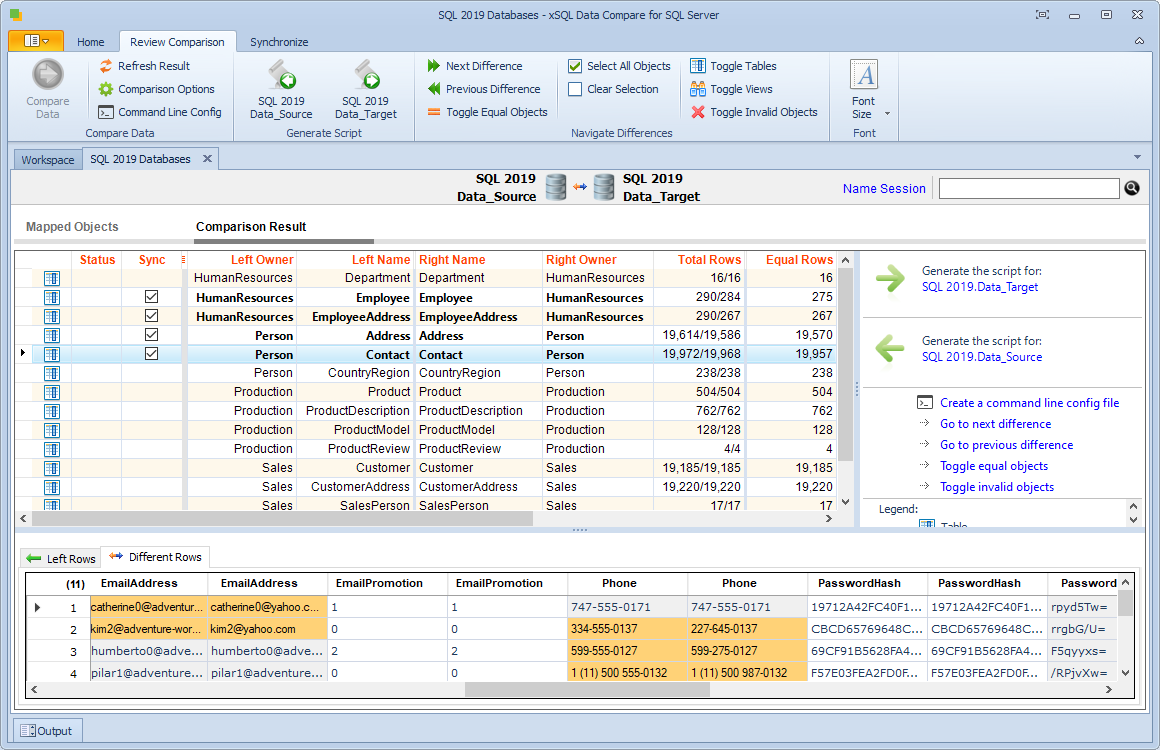Screen dimensions: 1160x750
Task: Open the application menu dropdown button
Action: [x=36, y=41]
